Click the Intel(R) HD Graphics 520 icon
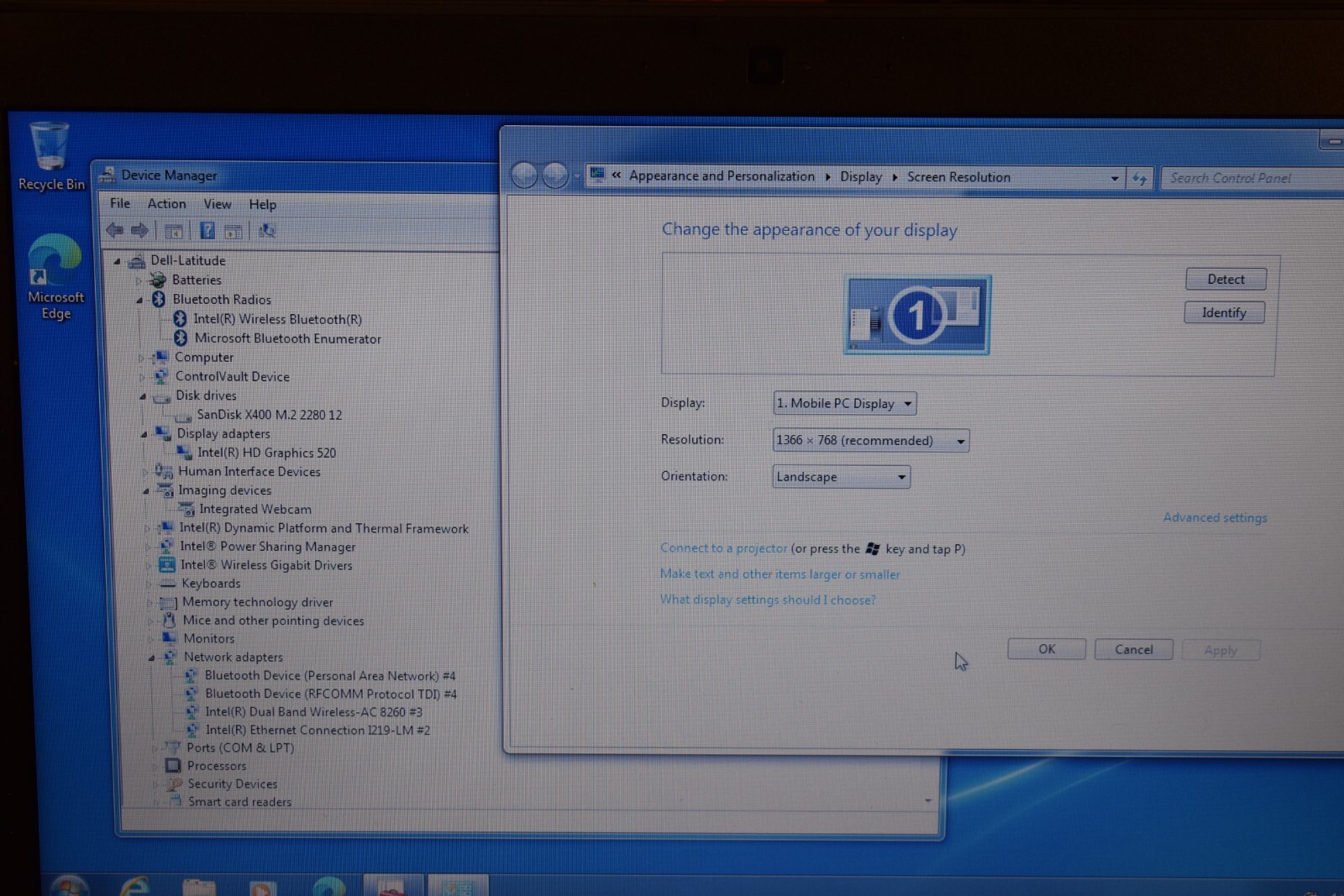Image resolution: width=1344 pixels, height=896 pixels. (185, 453)
